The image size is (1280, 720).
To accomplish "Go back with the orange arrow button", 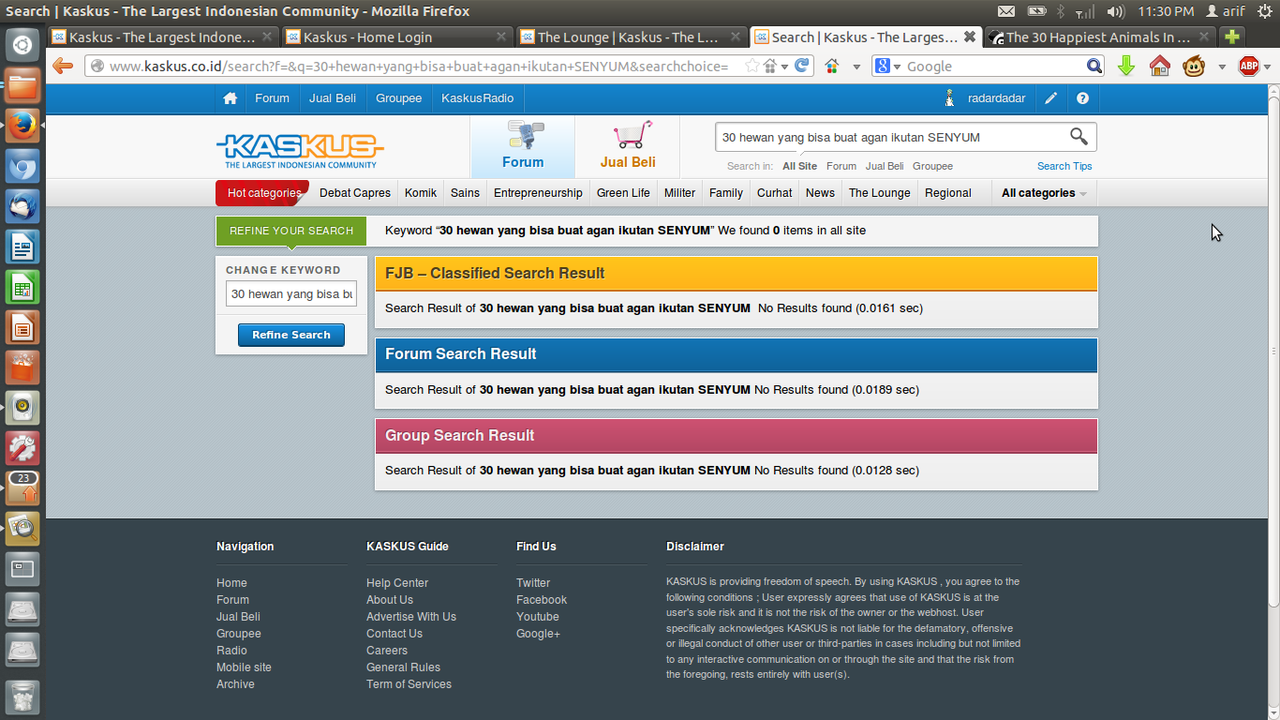I will coord(62,66).
